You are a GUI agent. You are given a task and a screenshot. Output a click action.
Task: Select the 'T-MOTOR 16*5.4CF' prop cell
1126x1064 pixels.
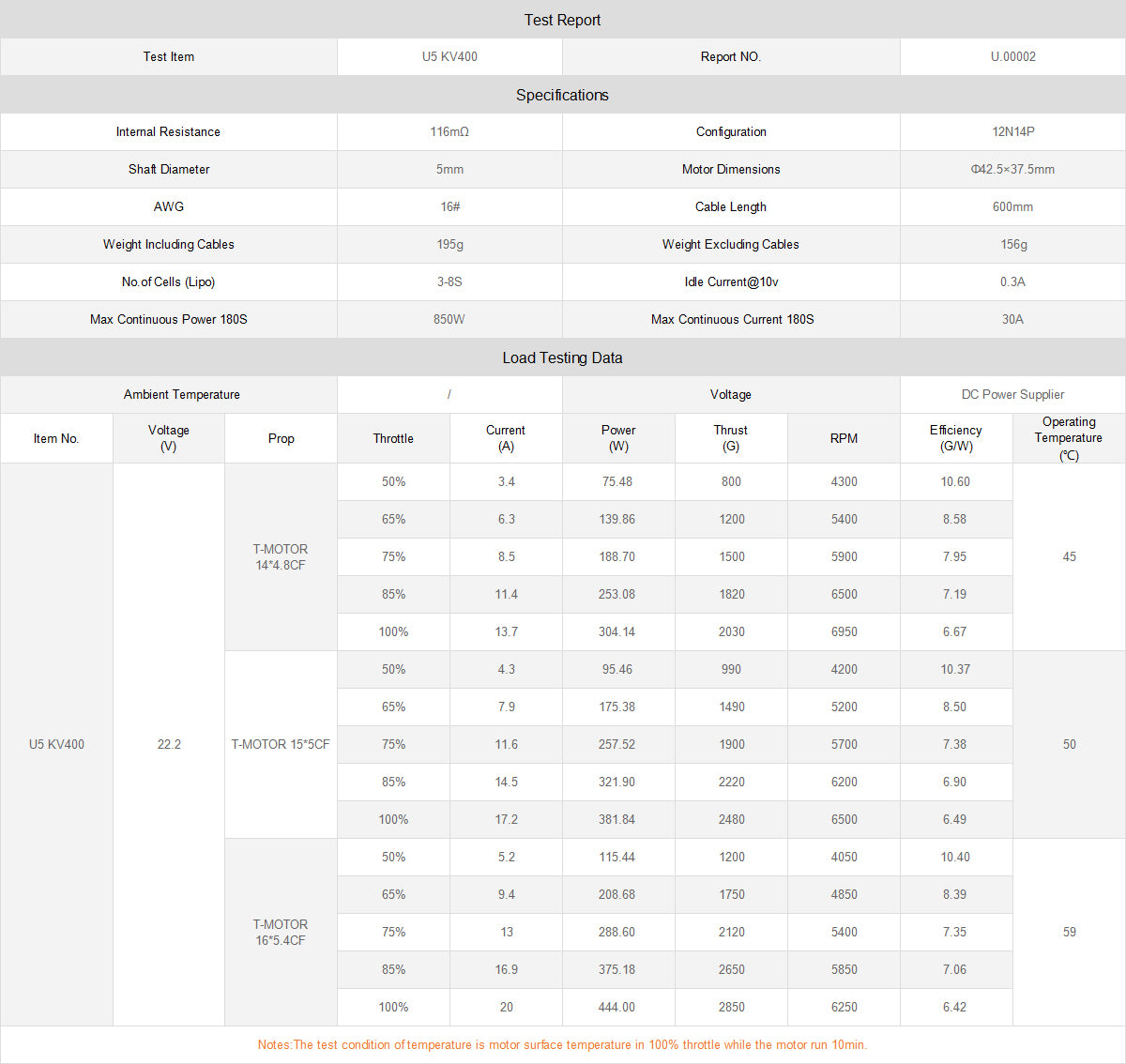[x=281, y=932]
